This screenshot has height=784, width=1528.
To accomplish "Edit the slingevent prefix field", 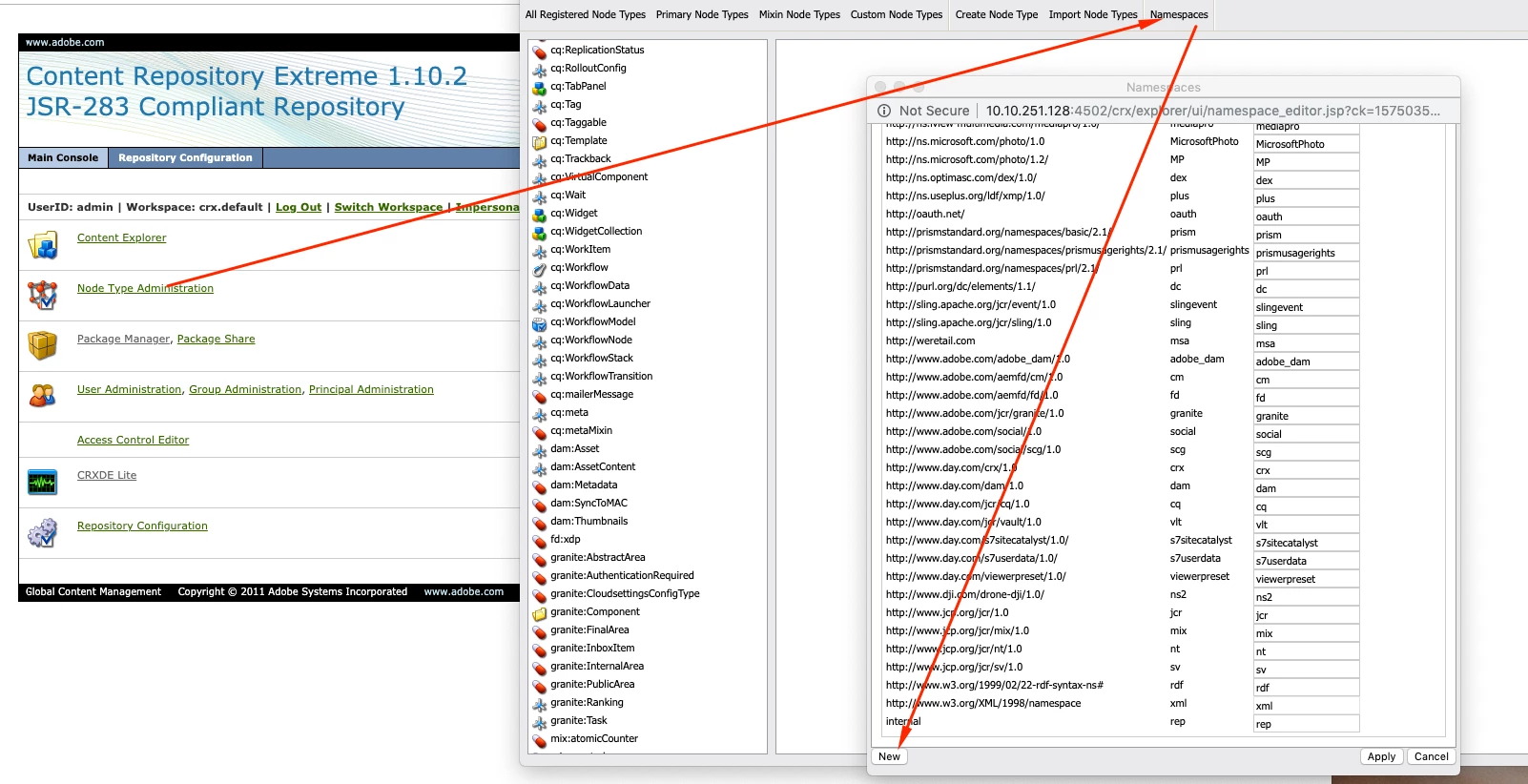I will [x=1307, y=307].
